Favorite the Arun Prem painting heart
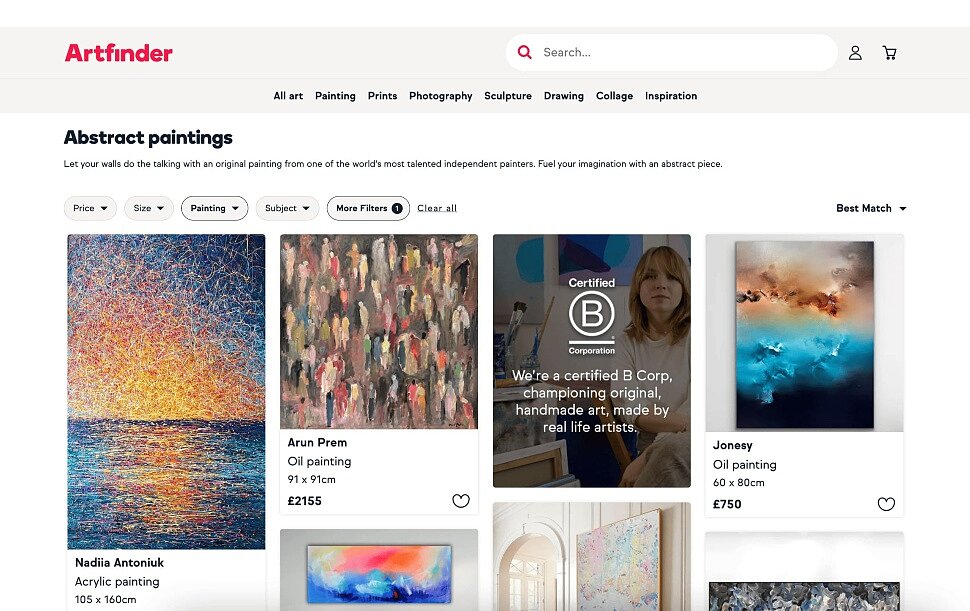 point(460,501)
